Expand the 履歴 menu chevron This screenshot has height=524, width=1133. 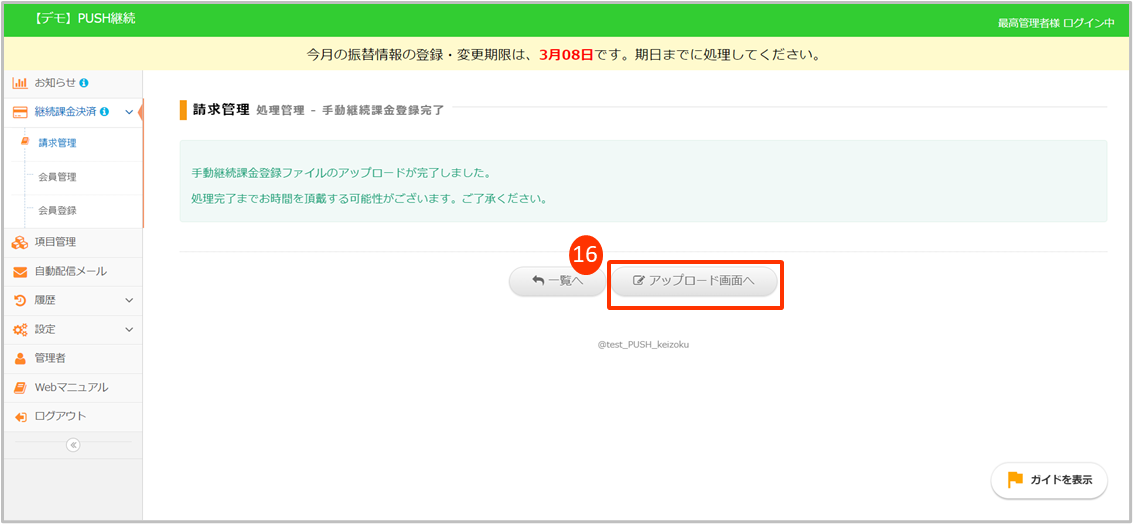tap(129, 300)
